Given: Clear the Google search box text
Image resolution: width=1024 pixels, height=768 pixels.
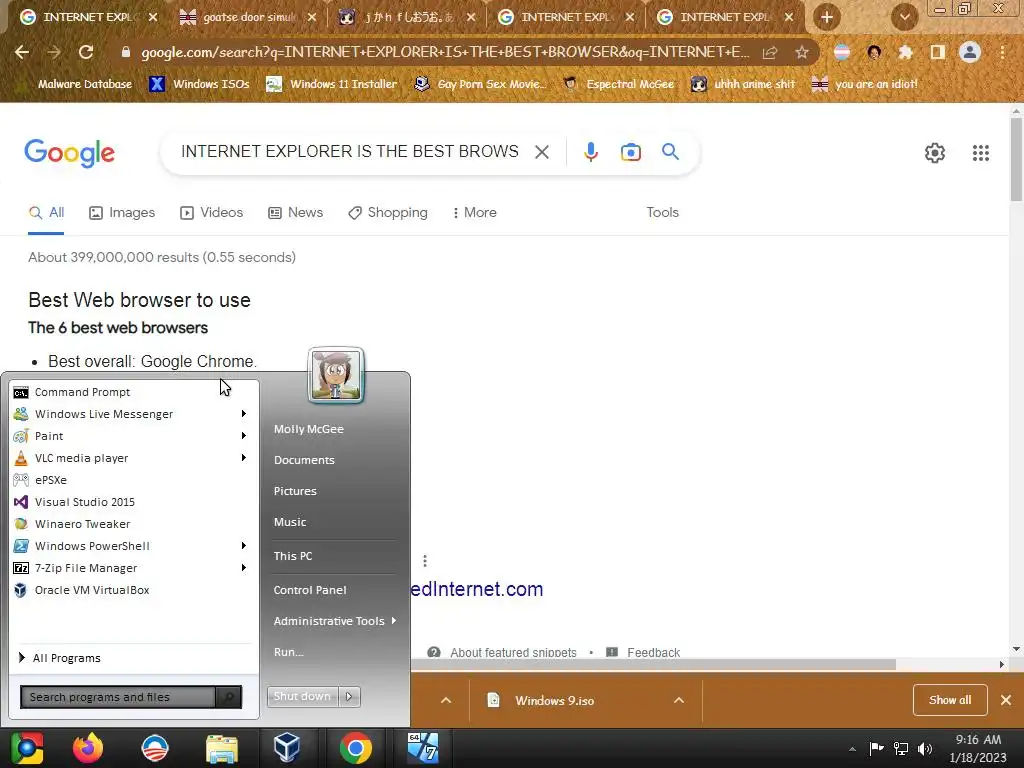Looking at the screenshot, I should (541, 152).
